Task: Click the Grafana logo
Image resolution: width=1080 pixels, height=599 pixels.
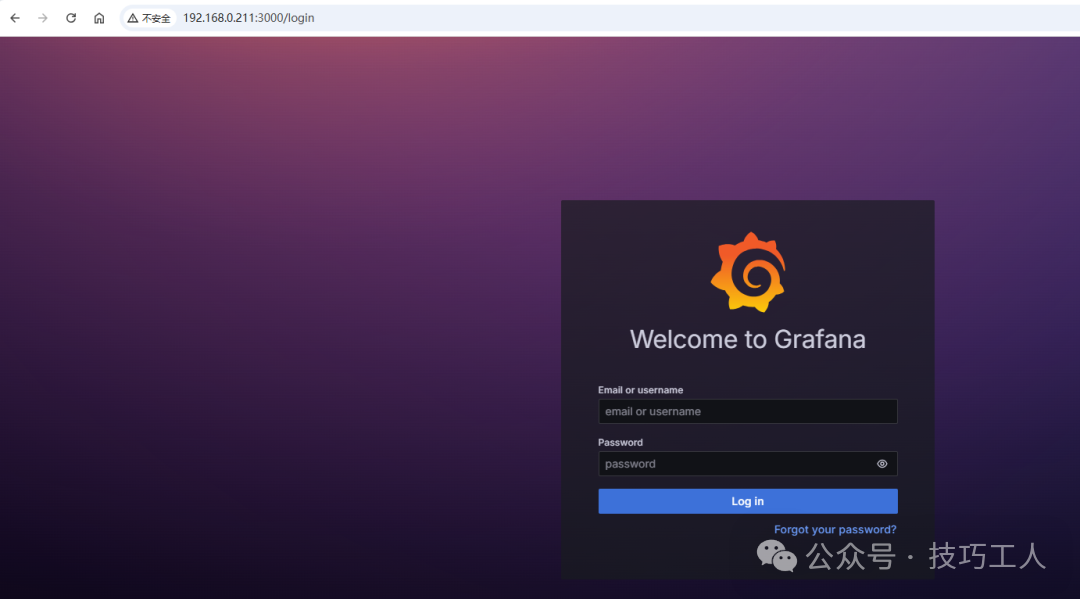Action: pos(748,272)
